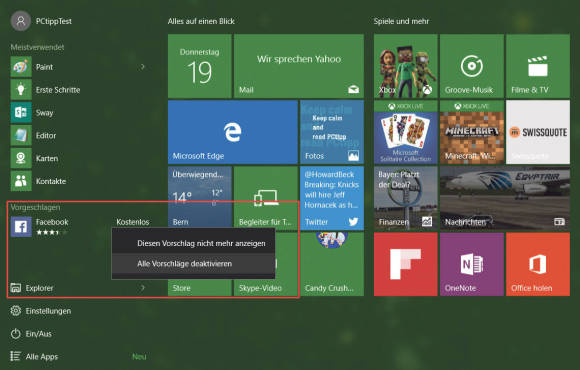Click the PCtippTest account name
Viewport: 580px width, 370px height.
point(54,21)
